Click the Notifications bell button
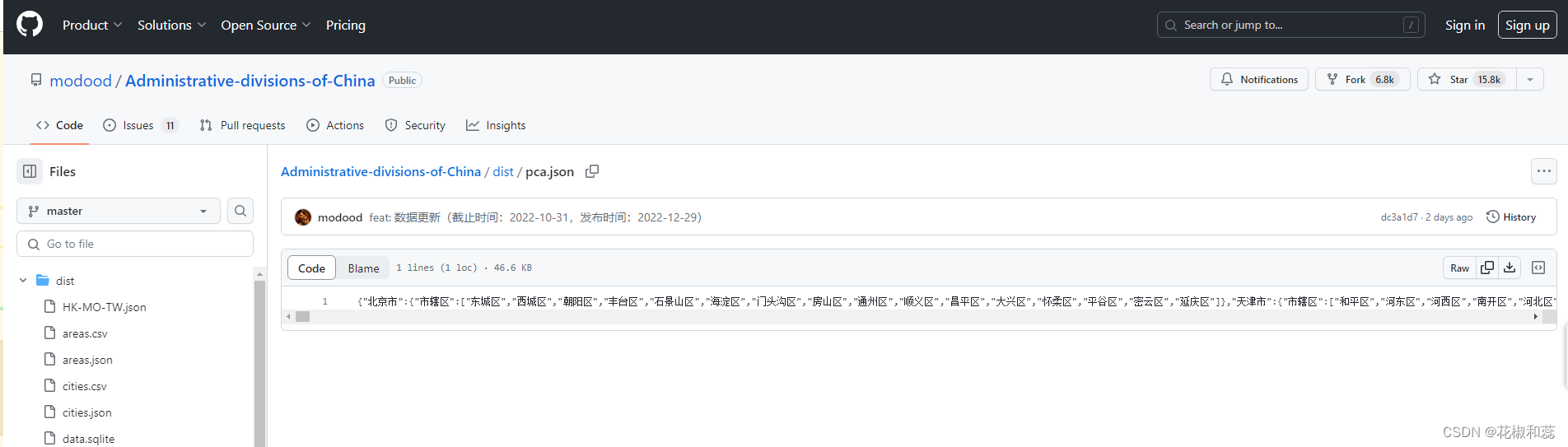This screenshot has width=1568, height=447. pos(1258,79)
